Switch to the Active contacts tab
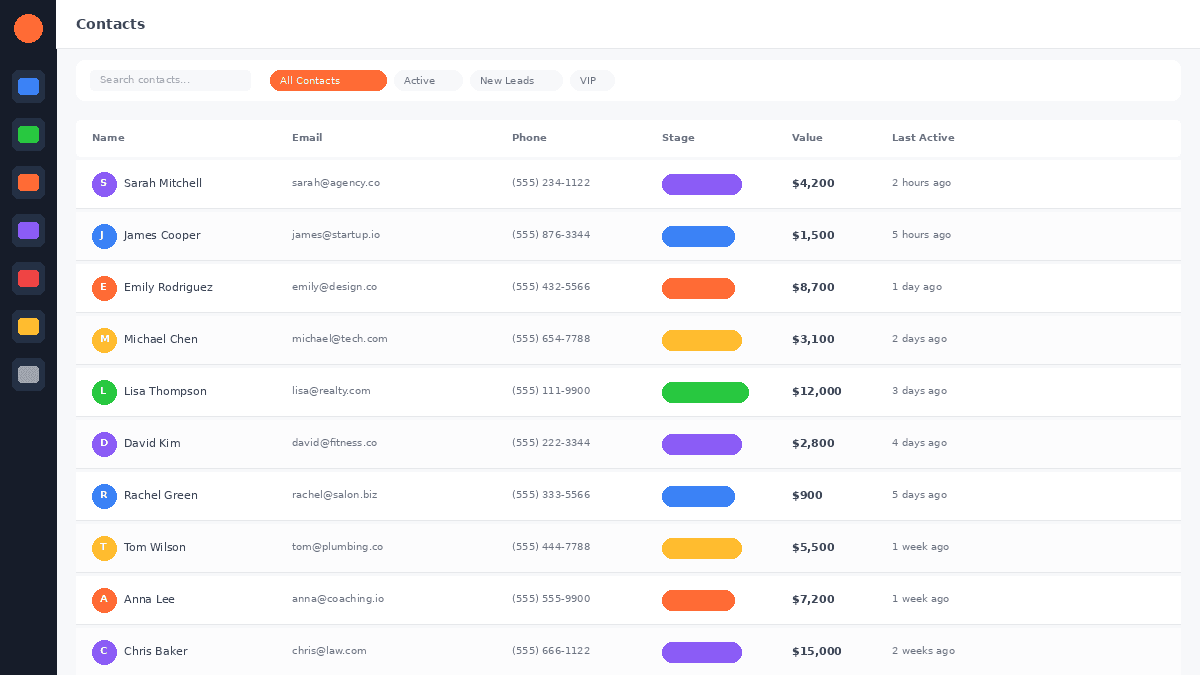This screenshot has width=1200, height=675. [x=427, y=81]
